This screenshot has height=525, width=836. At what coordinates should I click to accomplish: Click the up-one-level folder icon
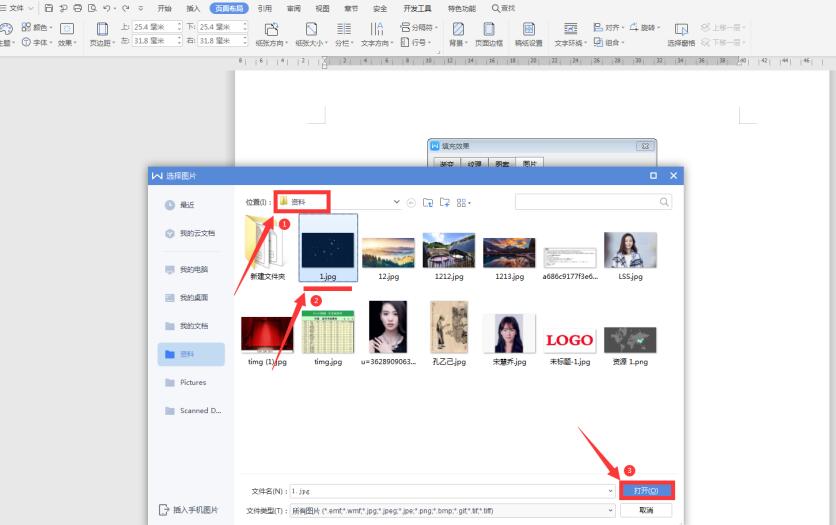pos(428,203)
